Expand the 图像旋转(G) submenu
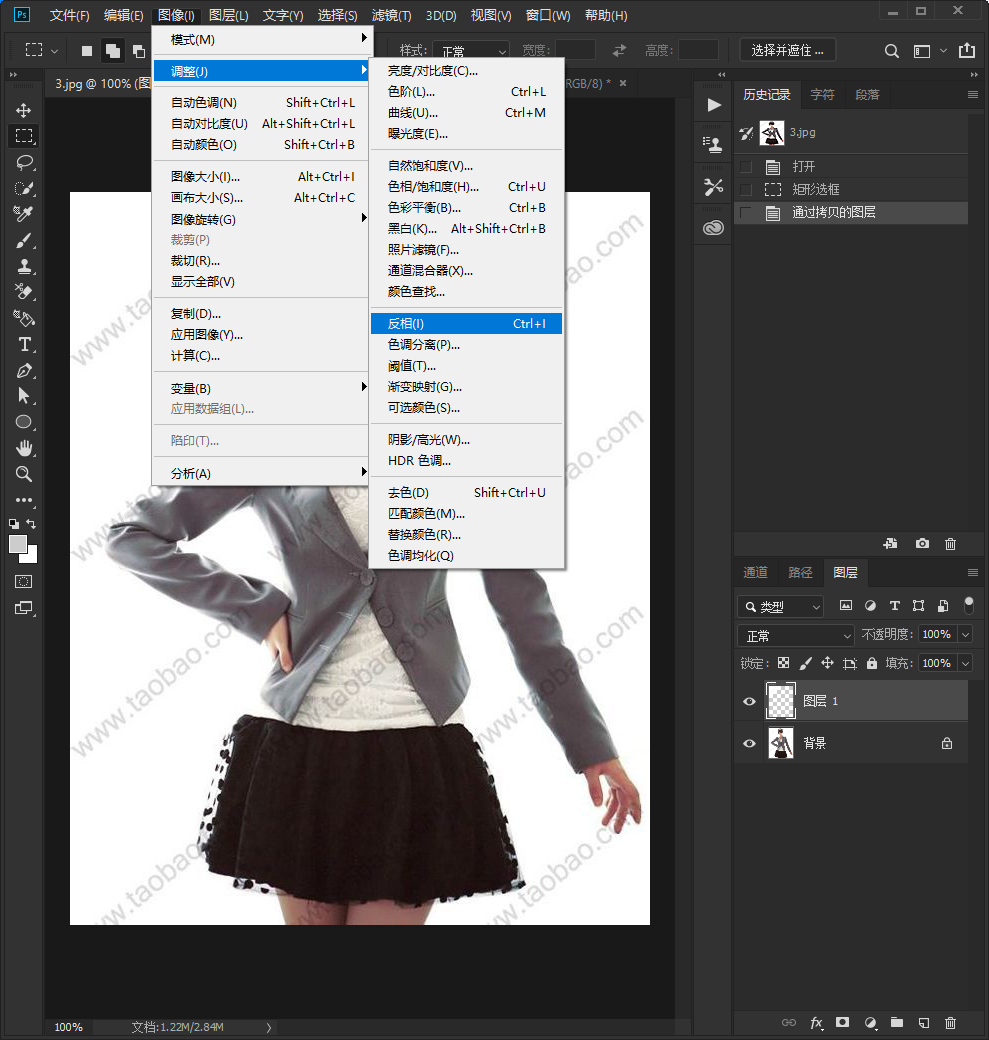This screenshot has width=989, height=1040. pos(263,219)
